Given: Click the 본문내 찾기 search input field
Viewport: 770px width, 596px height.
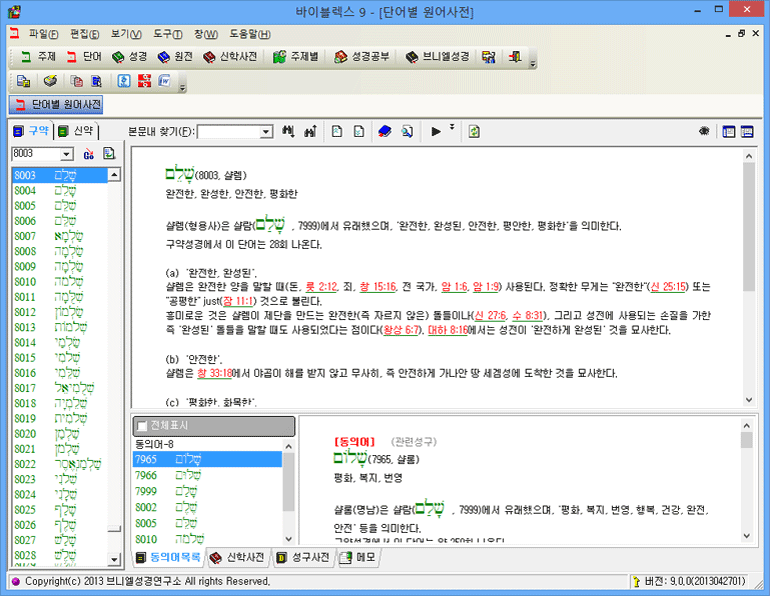Looking at the screenshot, I should [x=229, y=132].
